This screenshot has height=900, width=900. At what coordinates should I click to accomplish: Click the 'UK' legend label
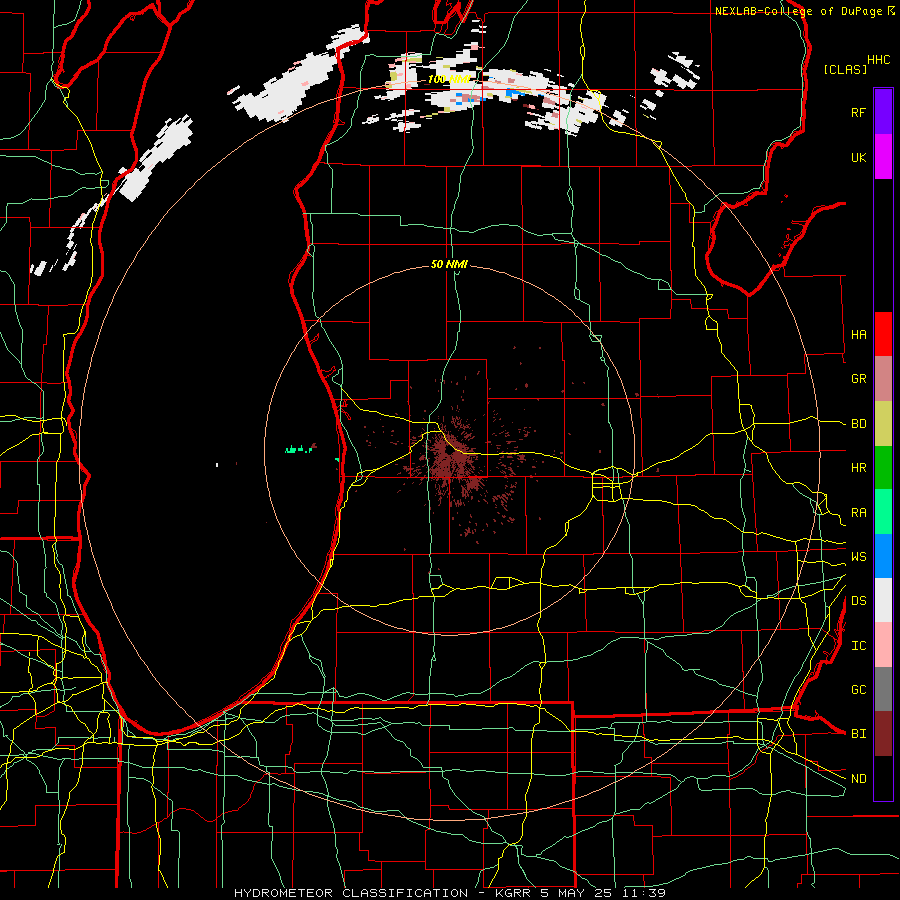click(x=858, y=157)
